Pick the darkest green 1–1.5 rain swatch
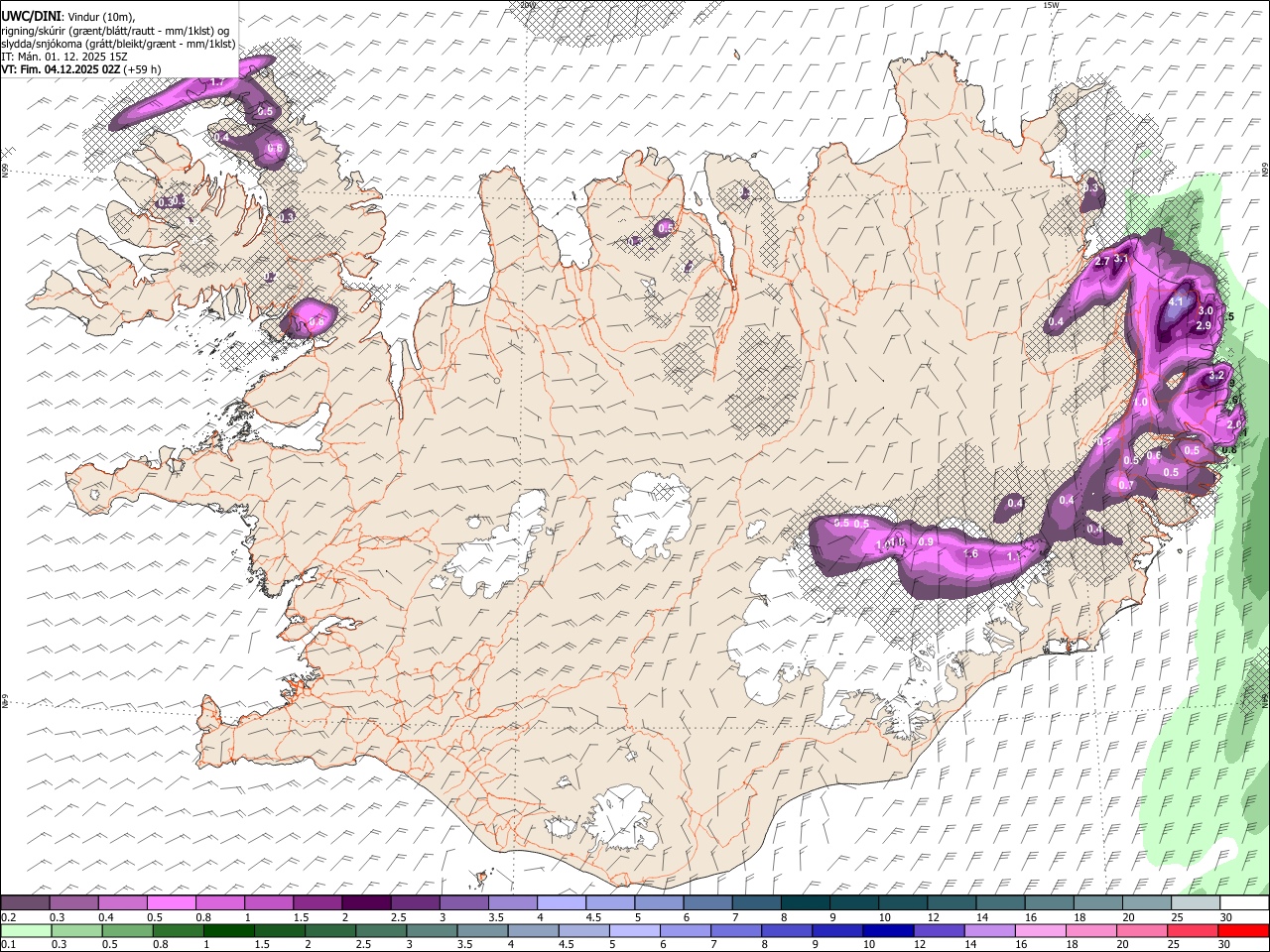The height and width of the screenshot is (952, 1270). point(228,930)
